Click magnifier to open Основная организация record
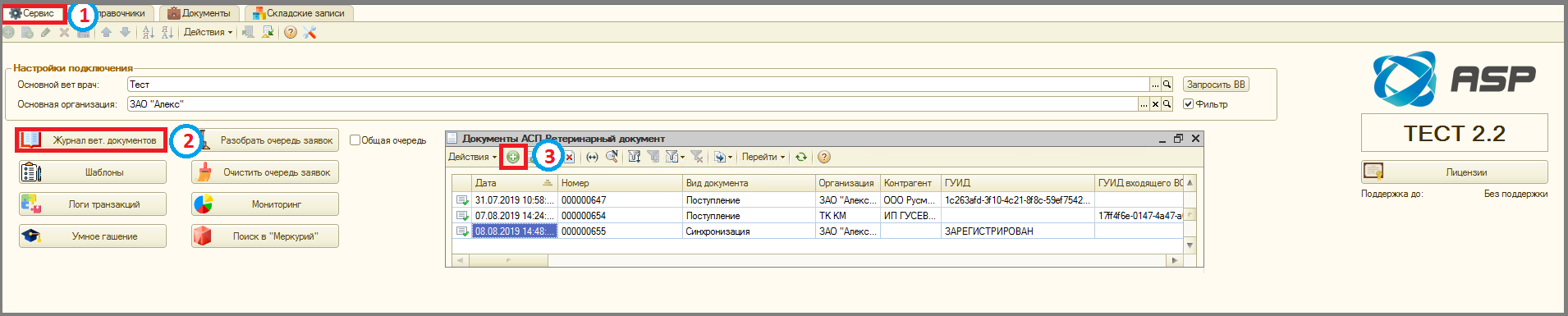The image size is (1568, 316). (1167, 104)
